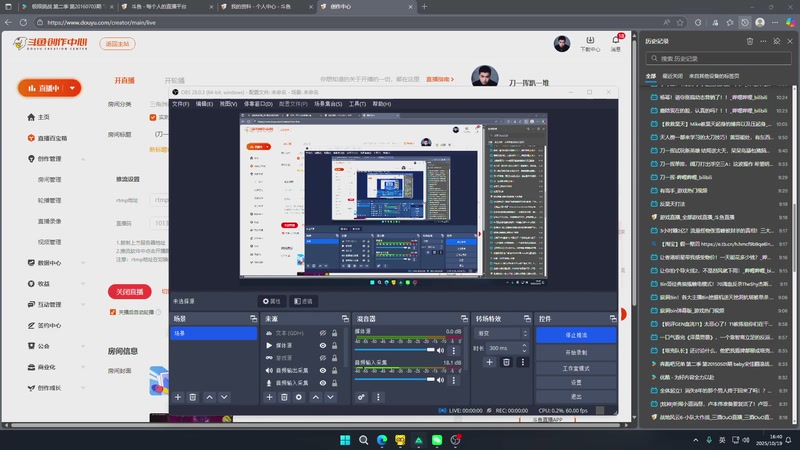Click 工作室模式 button in OBS controls
This screenshot has height=450, width=800.
click(x=576, y=368)
